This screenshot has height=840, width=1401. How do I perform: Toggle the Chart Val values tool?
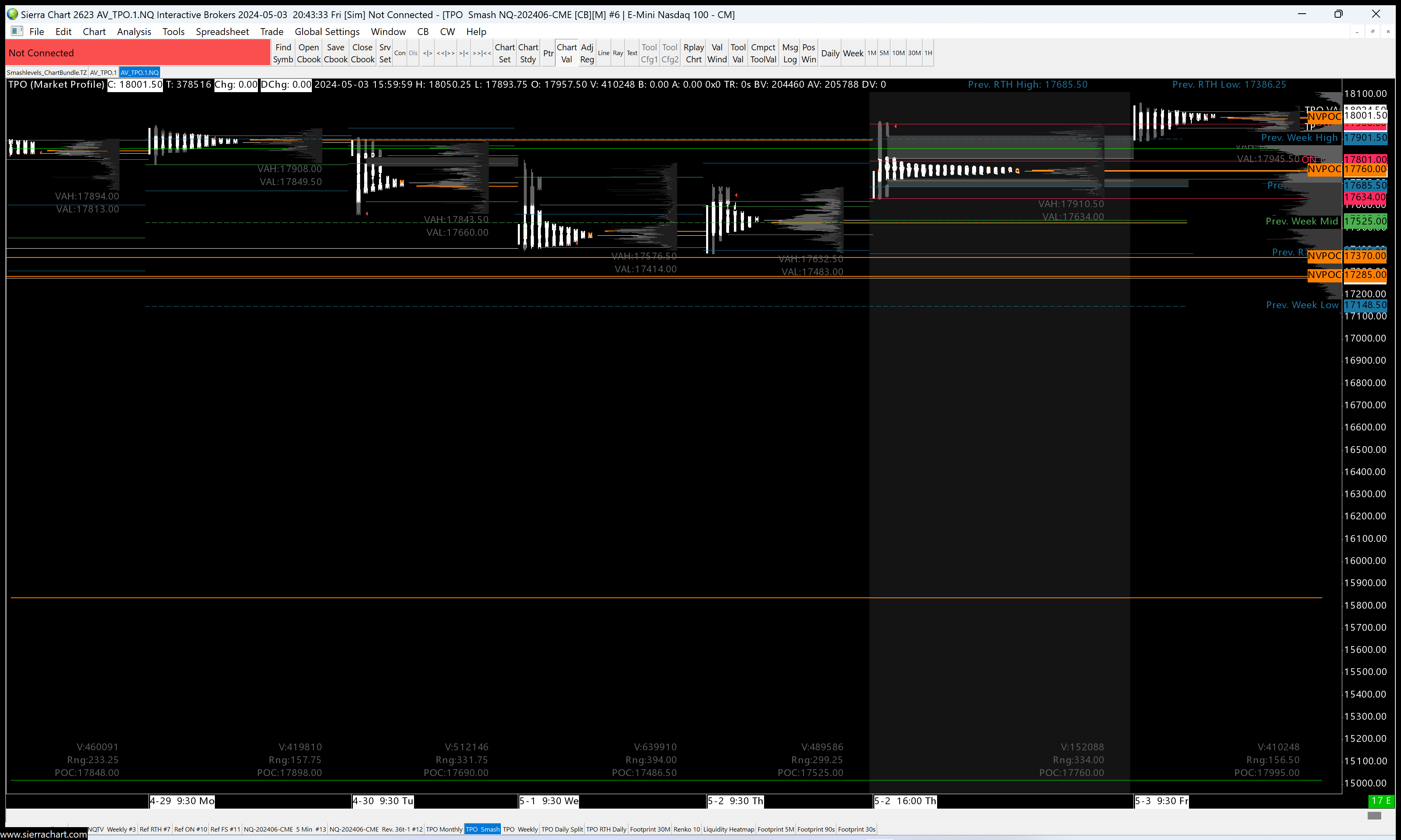click(x=566, y=53)
